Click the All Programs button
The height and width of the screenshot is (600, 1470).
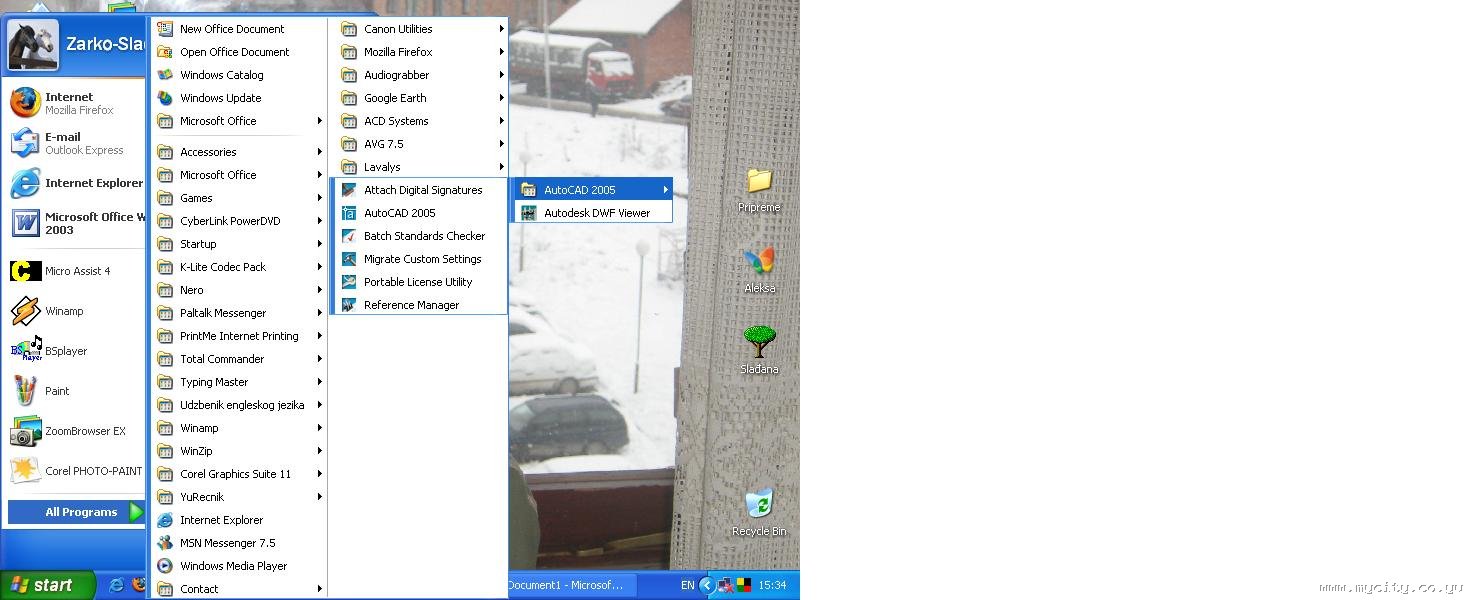coord(76,512)
